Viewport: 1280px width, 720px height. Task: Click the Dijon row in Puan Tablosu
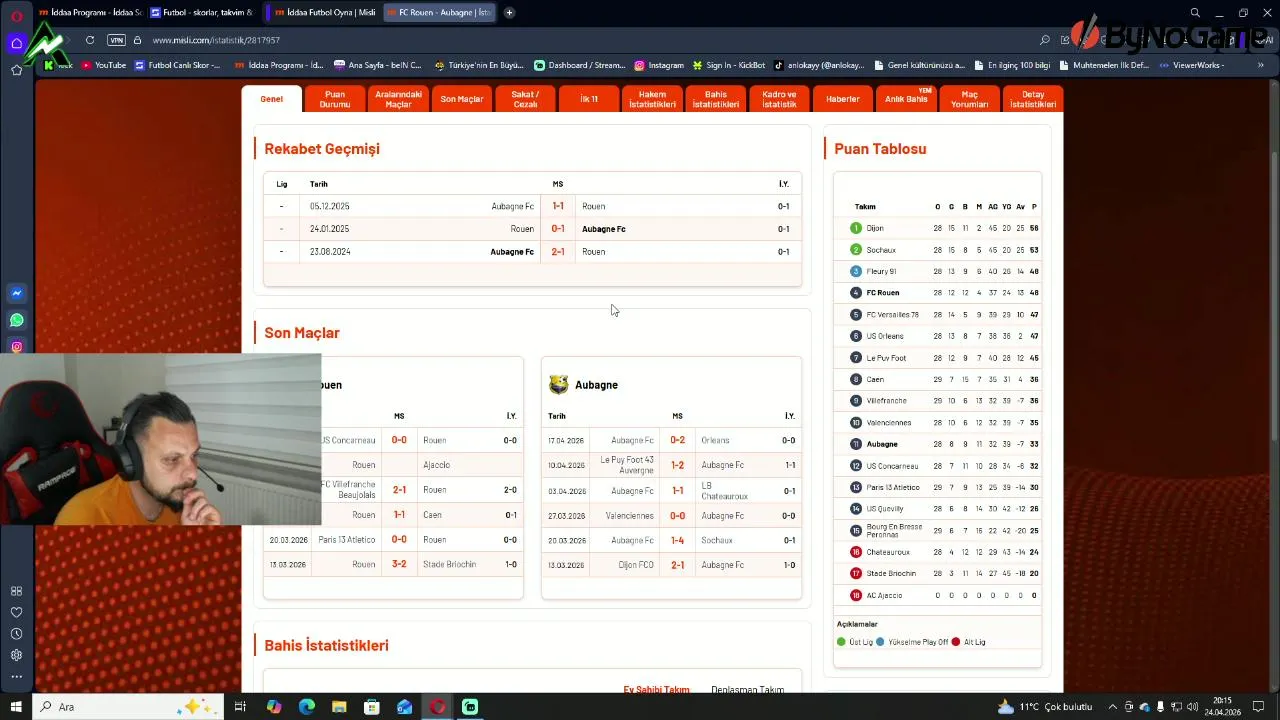937,228
